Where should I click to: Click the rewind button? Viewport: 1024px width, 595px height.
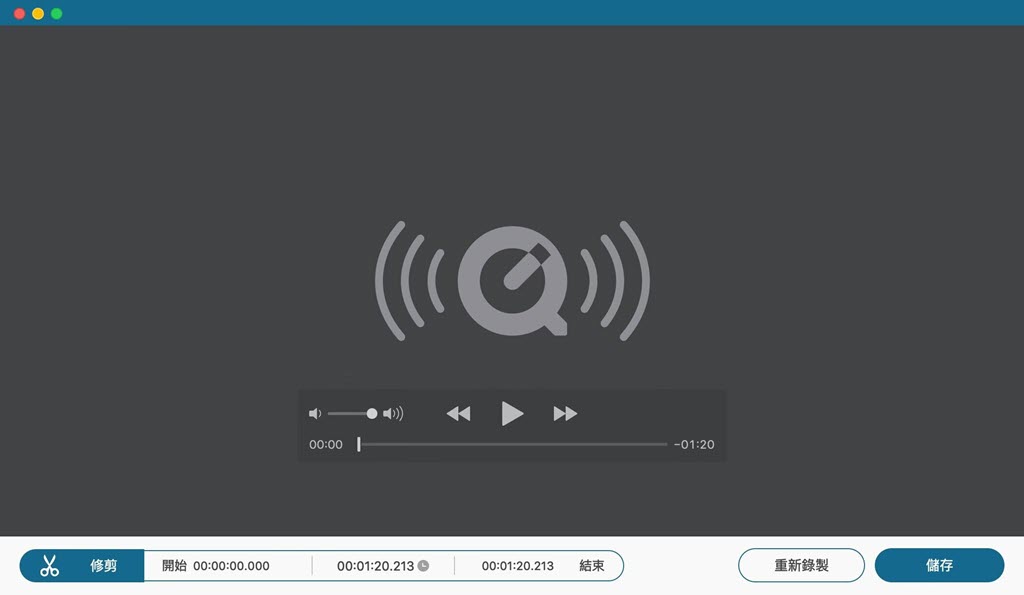point(458,413)
